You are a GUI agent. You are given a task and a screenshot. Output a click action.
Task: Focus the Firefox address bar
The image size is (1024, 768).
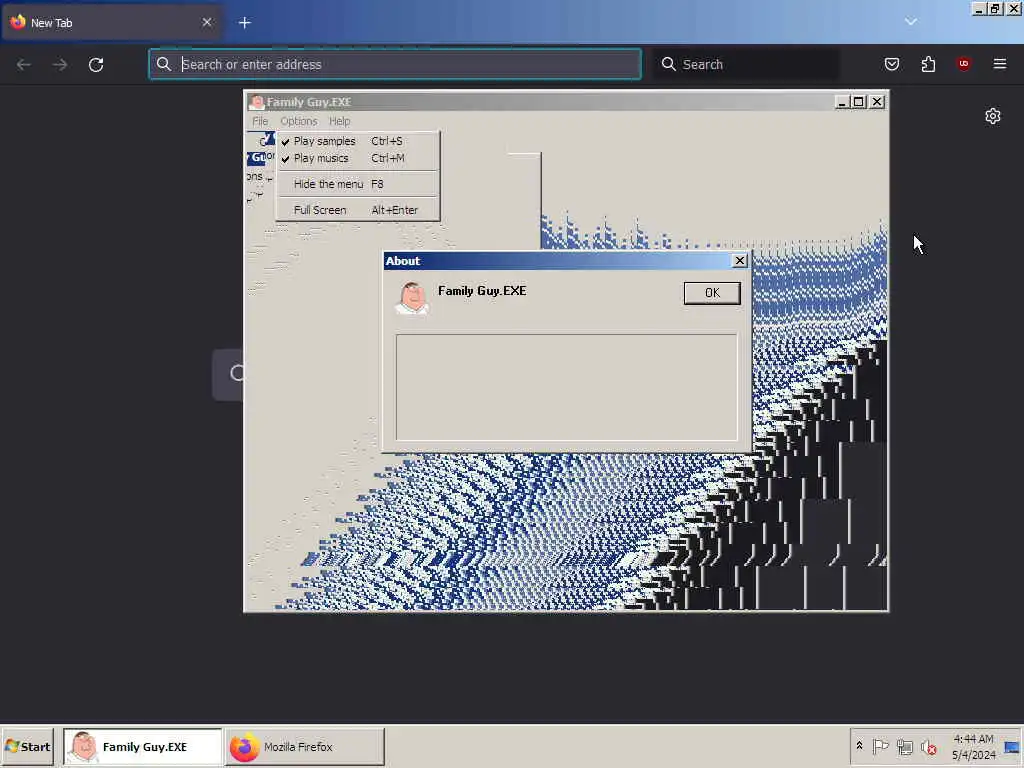[x=395, y=64]
